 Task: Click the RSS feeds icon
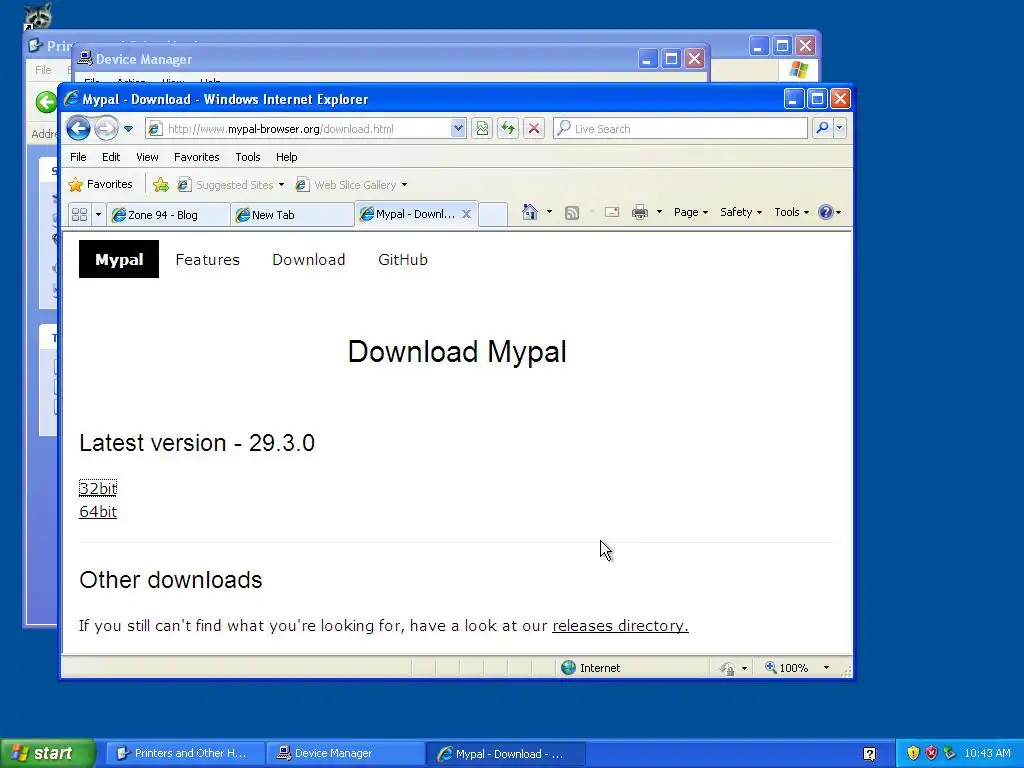(571, 212)
